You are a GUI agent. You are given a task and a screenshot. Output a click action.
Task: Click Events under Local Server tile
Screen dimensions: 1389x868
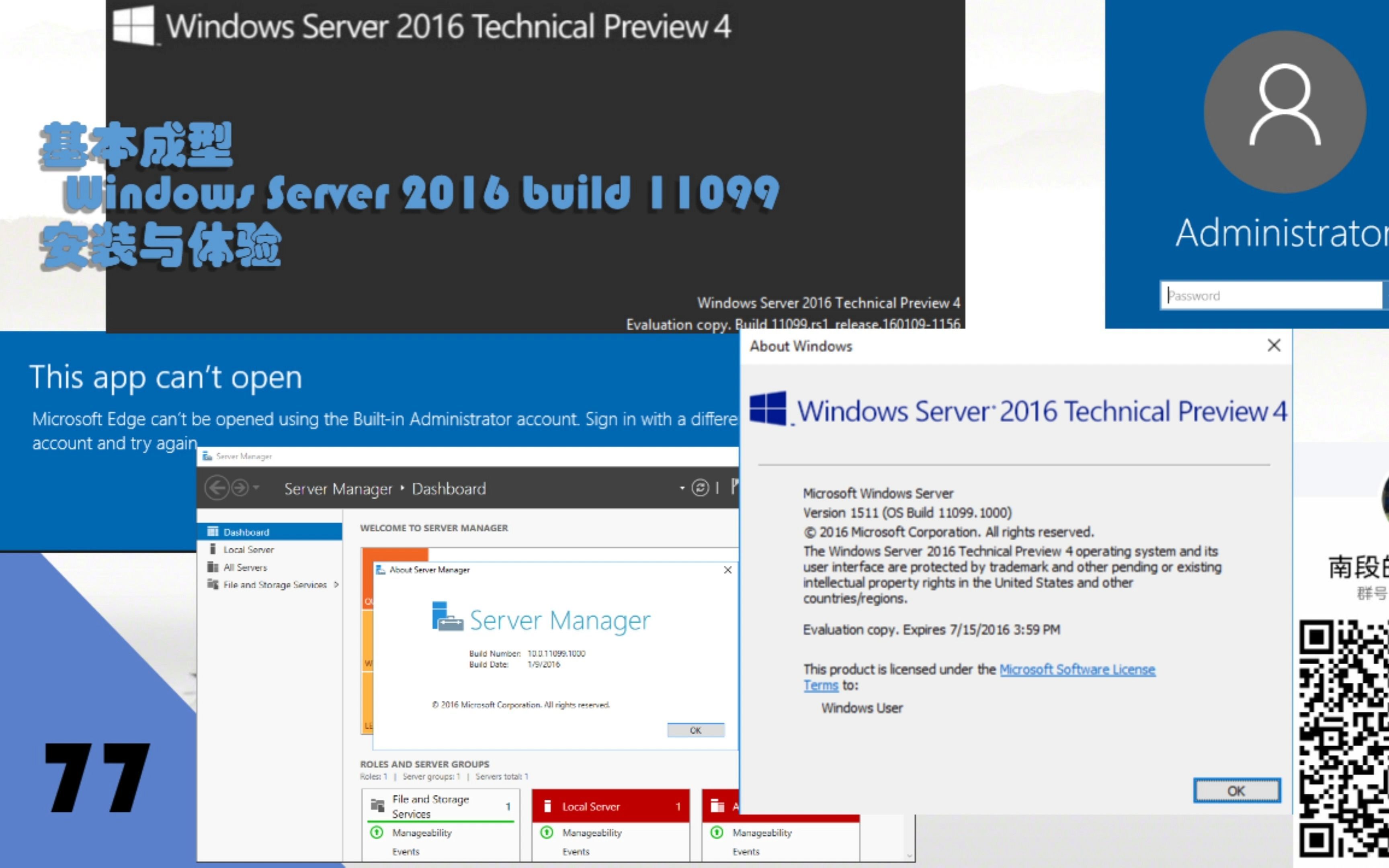[x=576, y=852]
